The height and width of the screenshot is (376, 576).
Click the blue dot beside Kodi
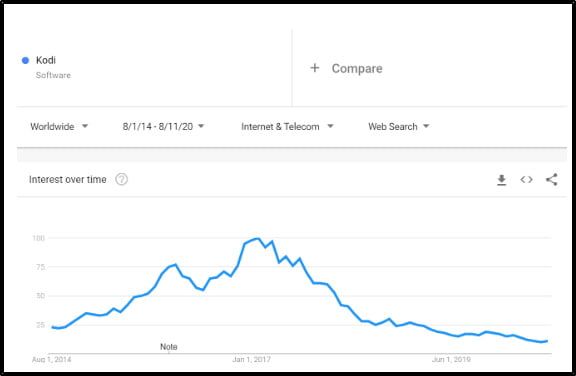click(x=25, y=60)
